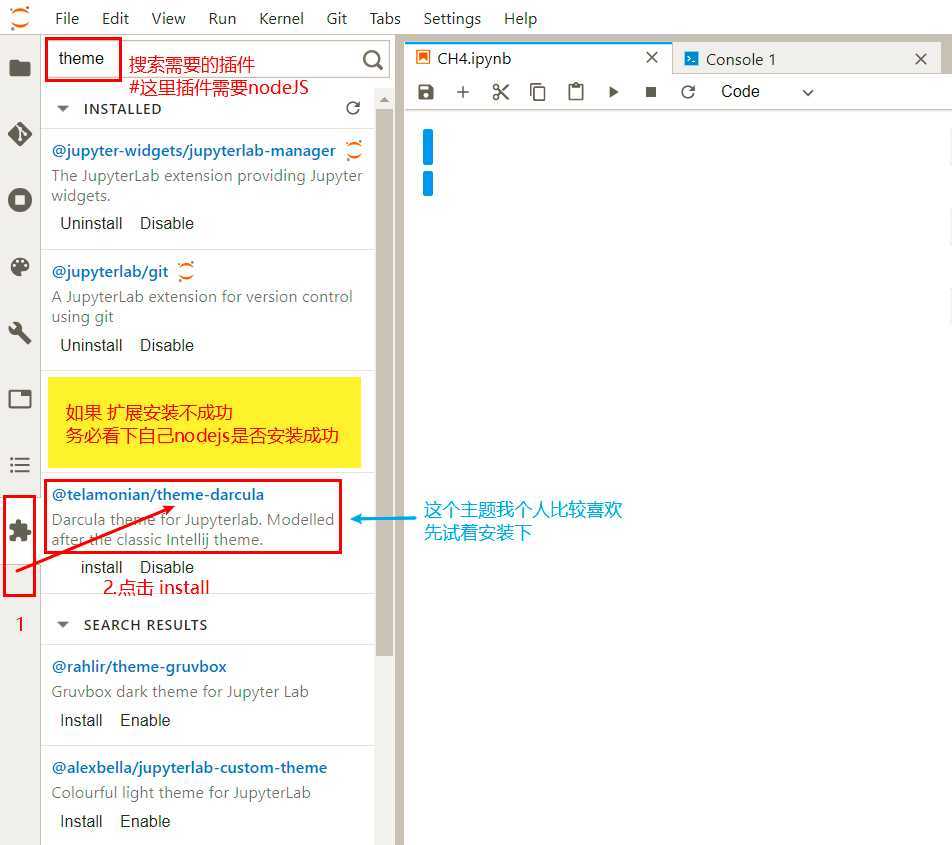Install the theme-gruvbox extension

point(81,721)
